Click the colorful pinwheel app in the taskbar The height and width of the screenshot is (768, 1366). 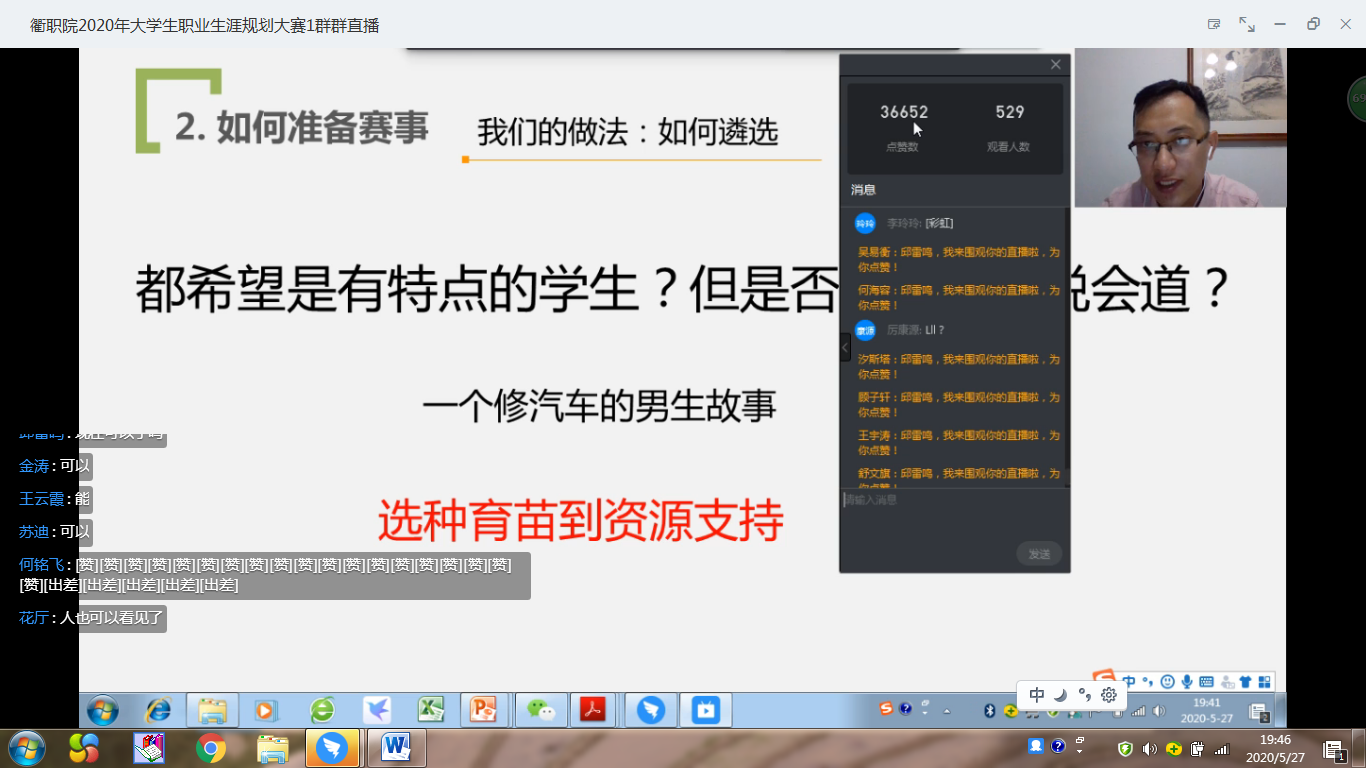coord(84,747)
